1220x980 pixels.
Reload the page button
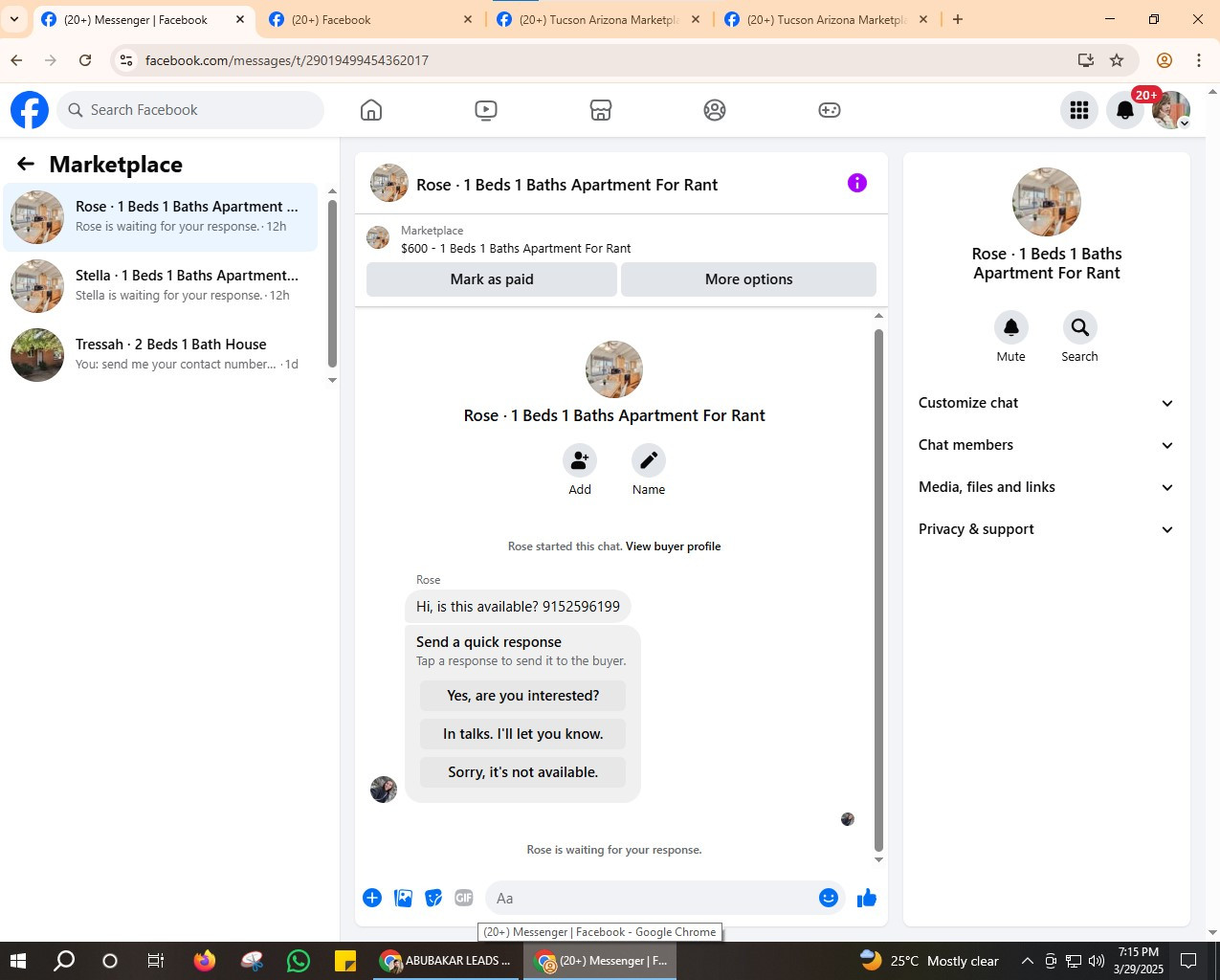pyautogui.click(x=85, y=60)
